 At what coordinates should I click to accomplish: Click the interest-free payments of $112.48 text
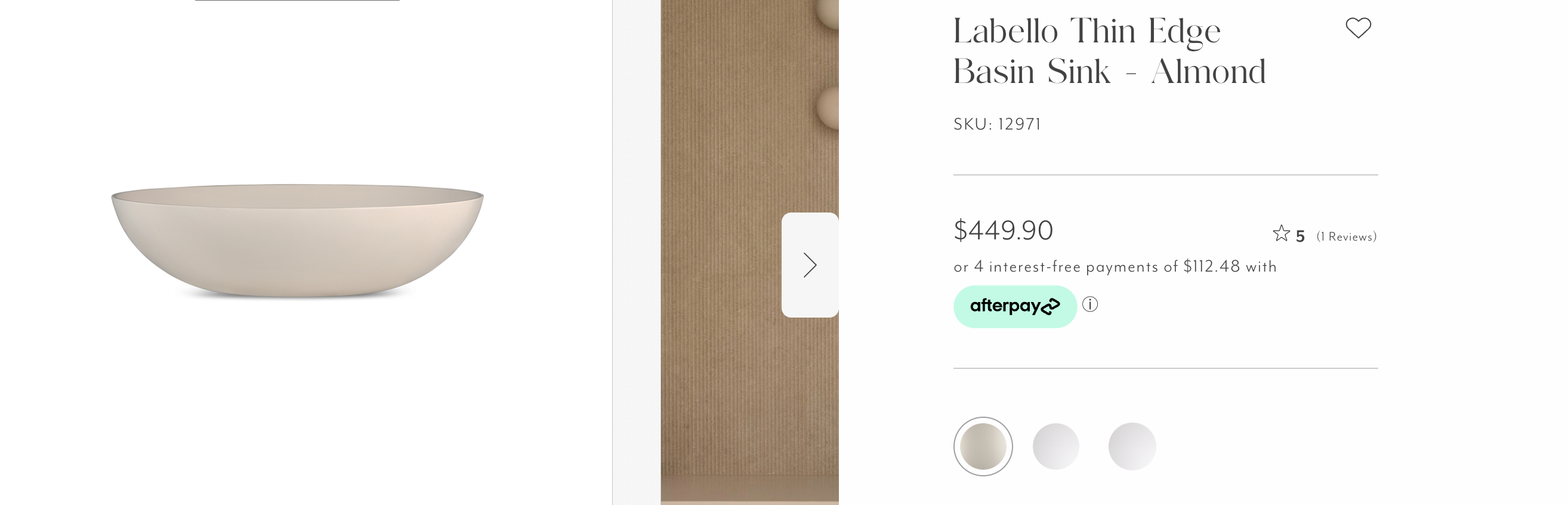click(1115, 267)
